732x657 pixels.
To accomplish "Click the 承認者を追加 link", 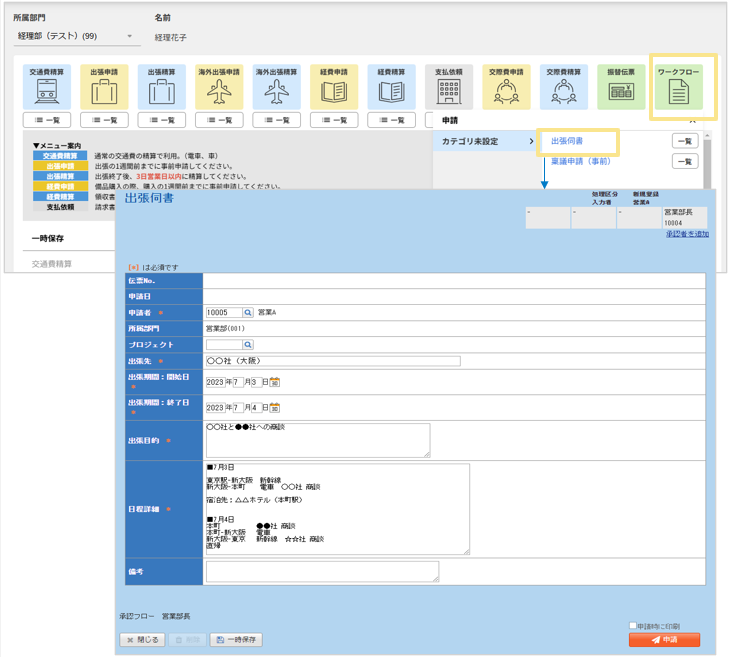I will [687, 234].
